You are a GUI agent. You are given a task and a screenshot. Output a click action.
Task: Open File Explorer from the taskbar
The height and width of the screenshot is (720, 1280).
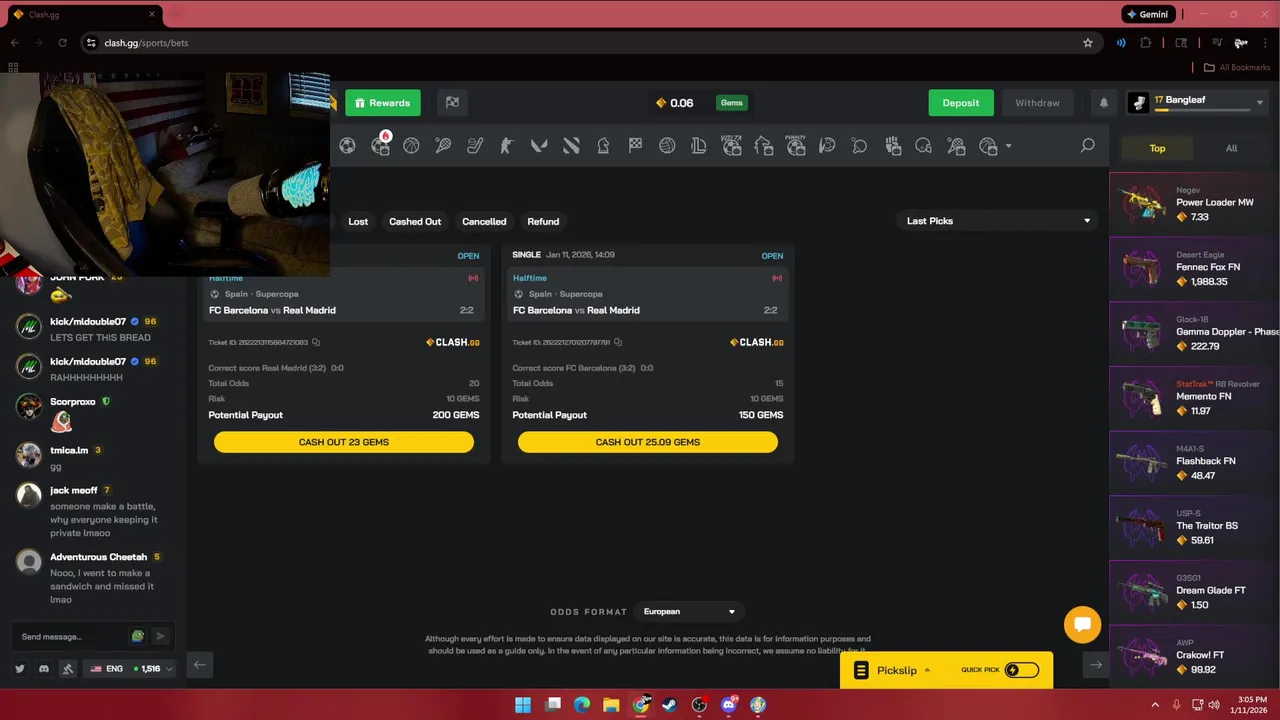(x=611, y=705)
